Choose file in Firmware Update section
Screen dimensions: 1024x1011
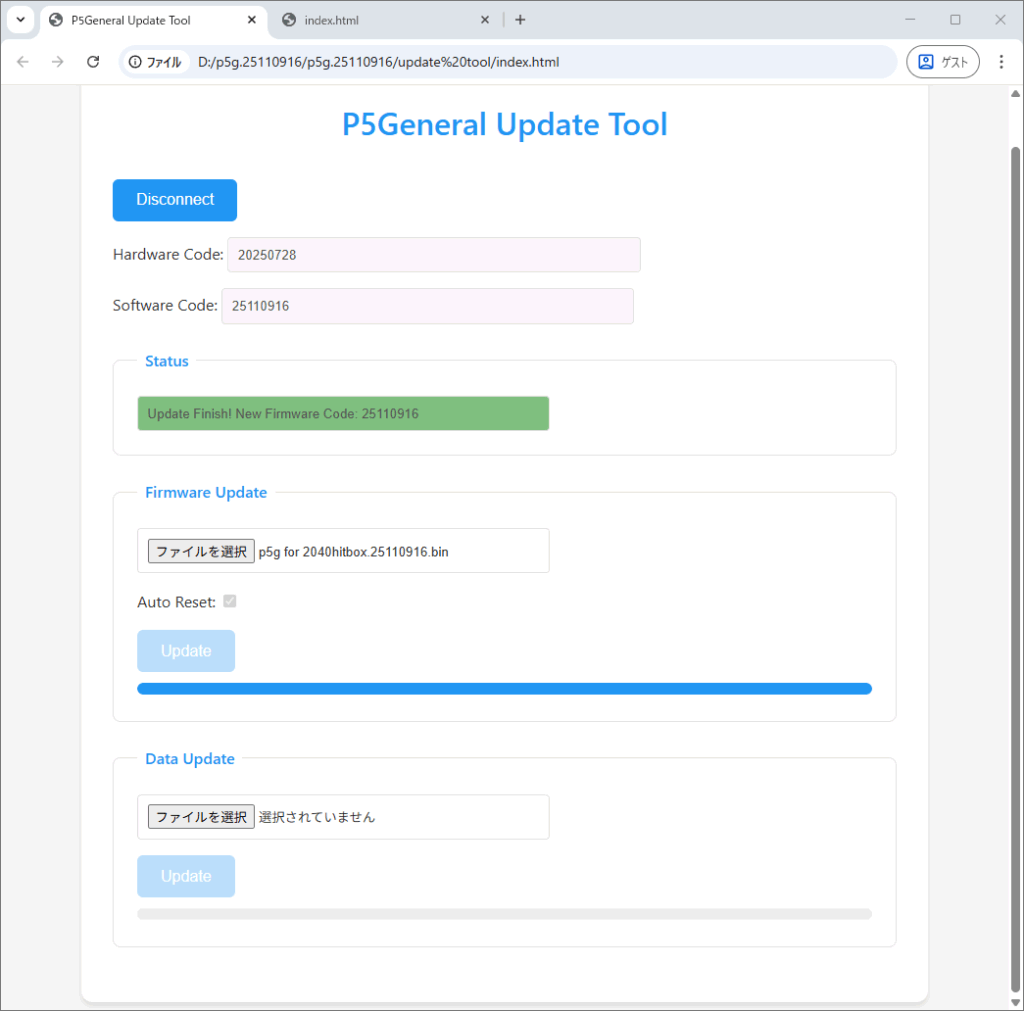[201, 551]
